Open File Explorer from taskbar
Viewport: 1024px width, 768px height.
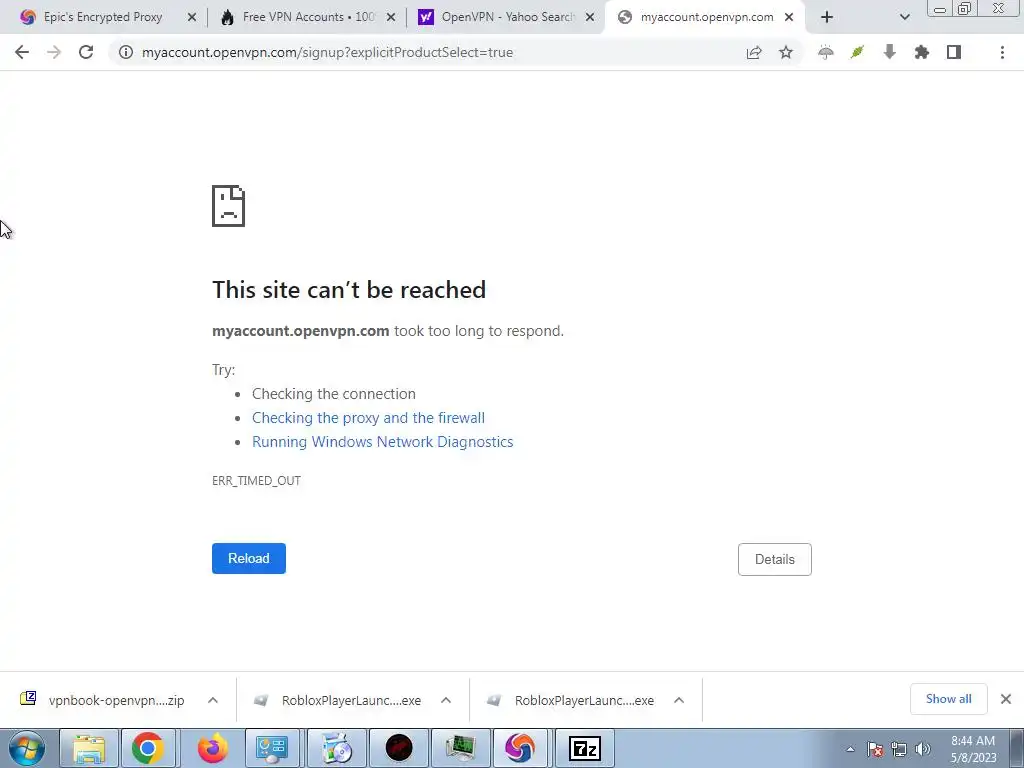tap(89, 748)
